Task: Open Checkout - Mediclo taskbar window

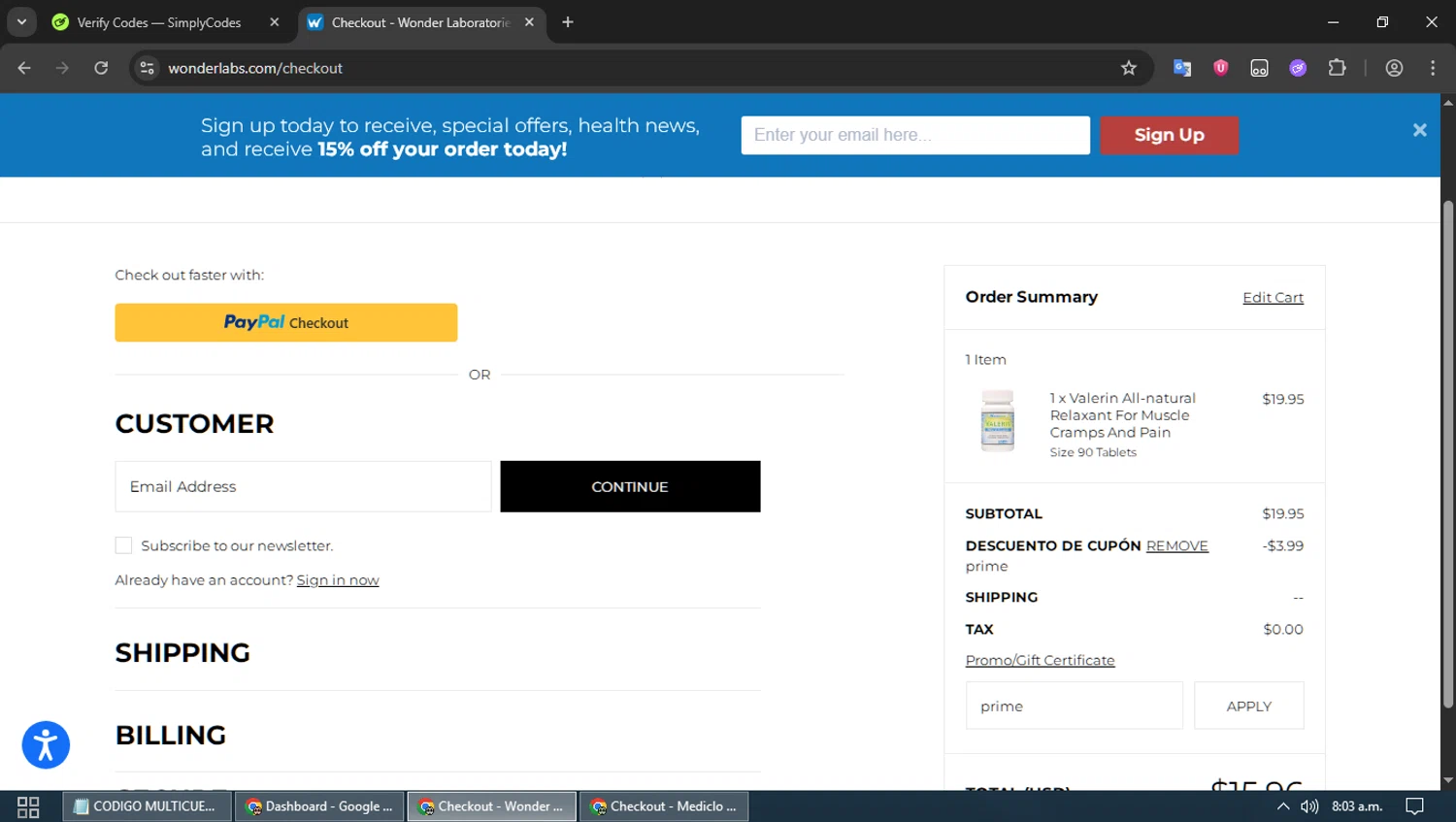Action: 664,806
